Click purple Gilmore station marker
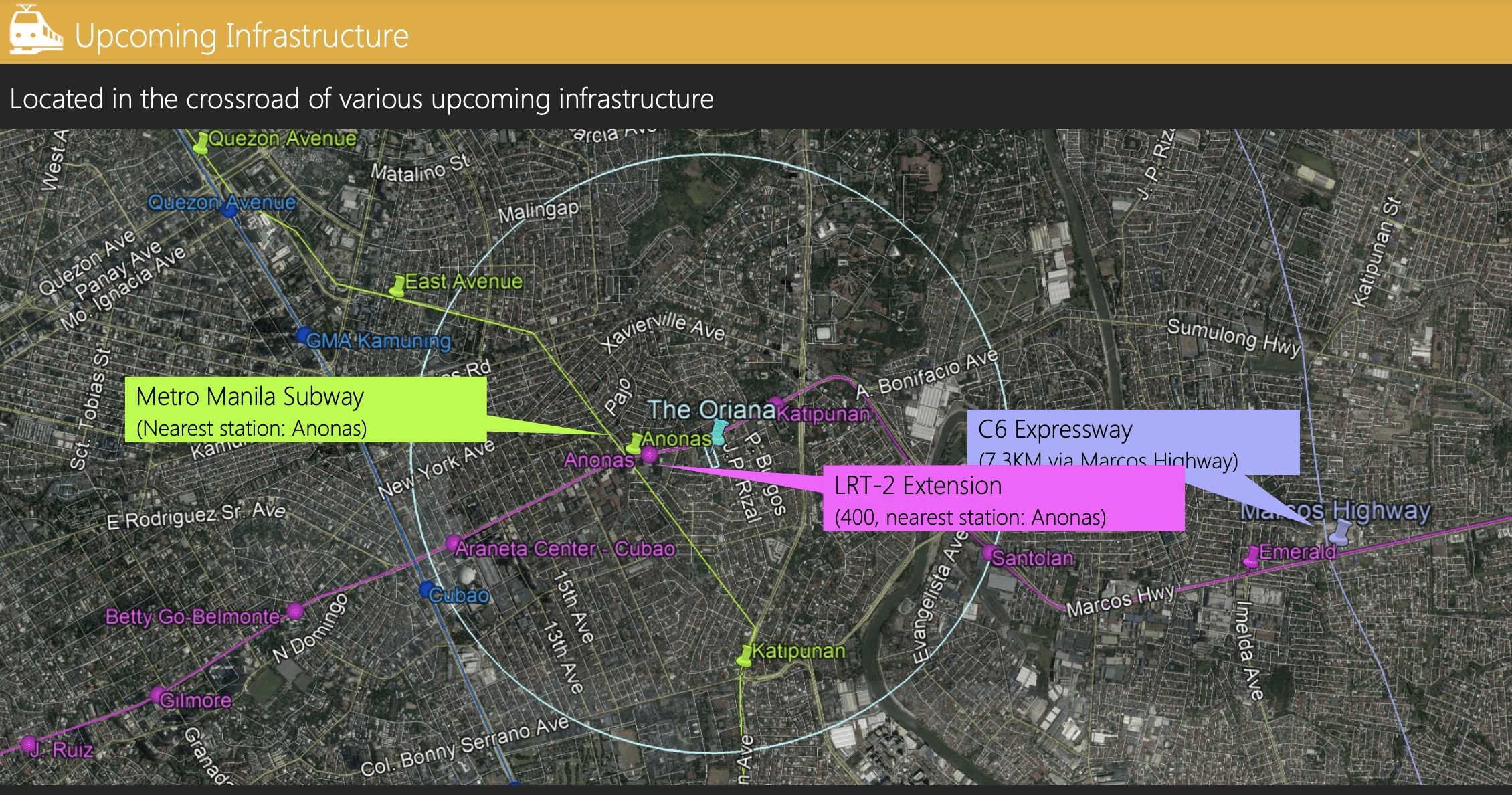The height and width of the screenshot is (795, 1512). (157, 694)
